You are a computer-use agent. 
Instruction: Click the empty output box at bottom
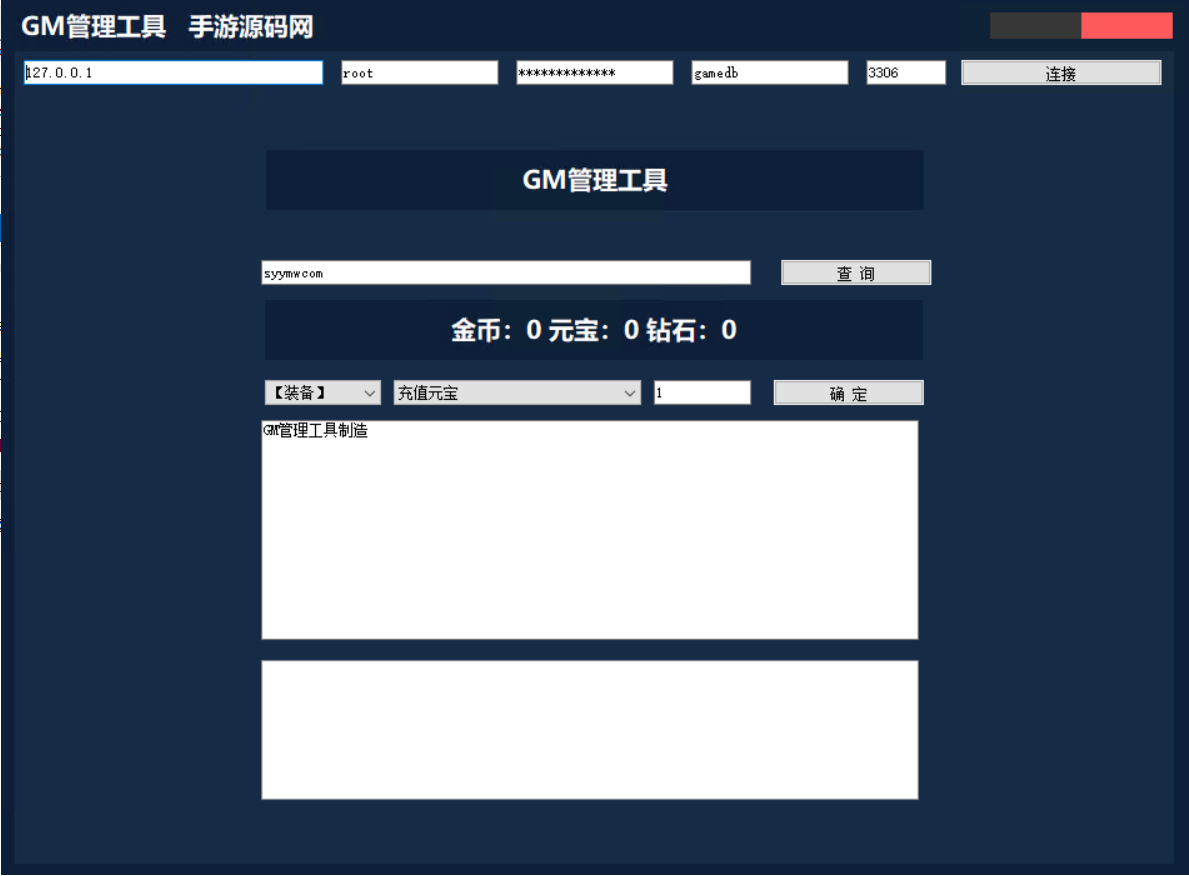(589, 729)
